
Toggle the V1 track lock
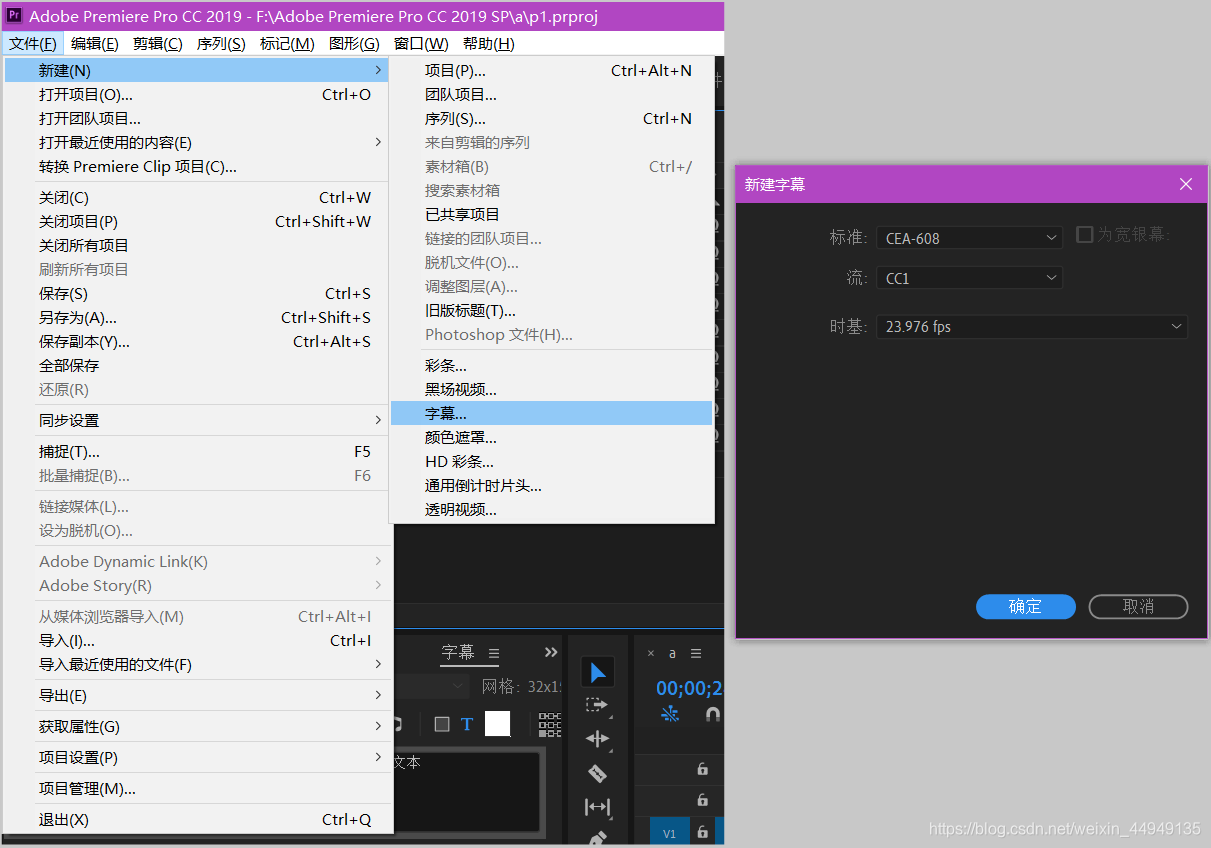pyautogui.click(x=702, y=832)
